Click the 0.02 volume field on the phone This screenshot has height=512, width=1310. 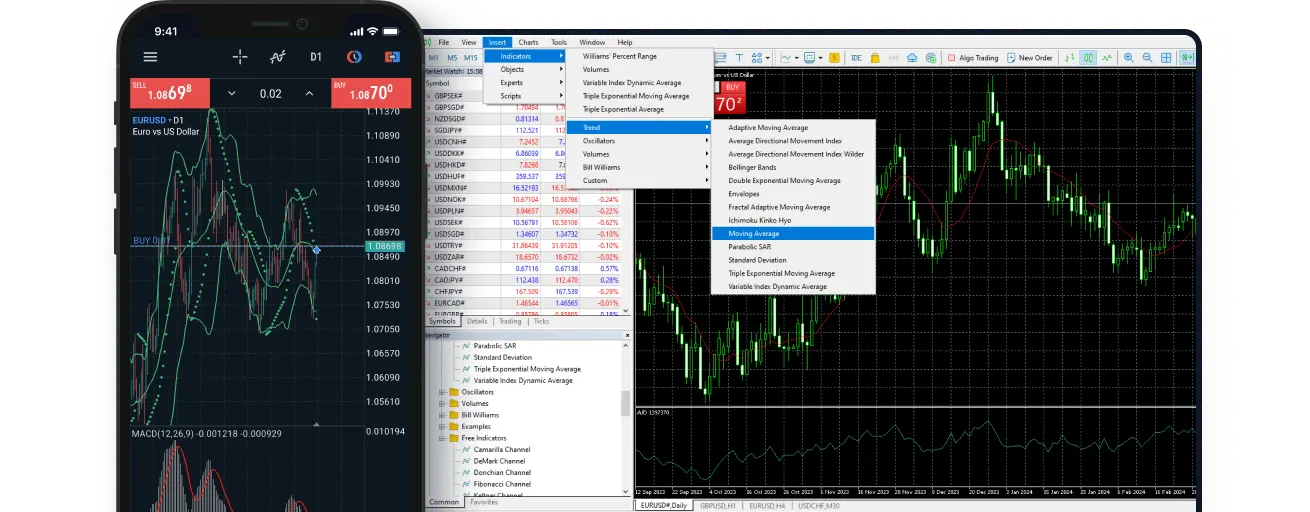(271, 93)
